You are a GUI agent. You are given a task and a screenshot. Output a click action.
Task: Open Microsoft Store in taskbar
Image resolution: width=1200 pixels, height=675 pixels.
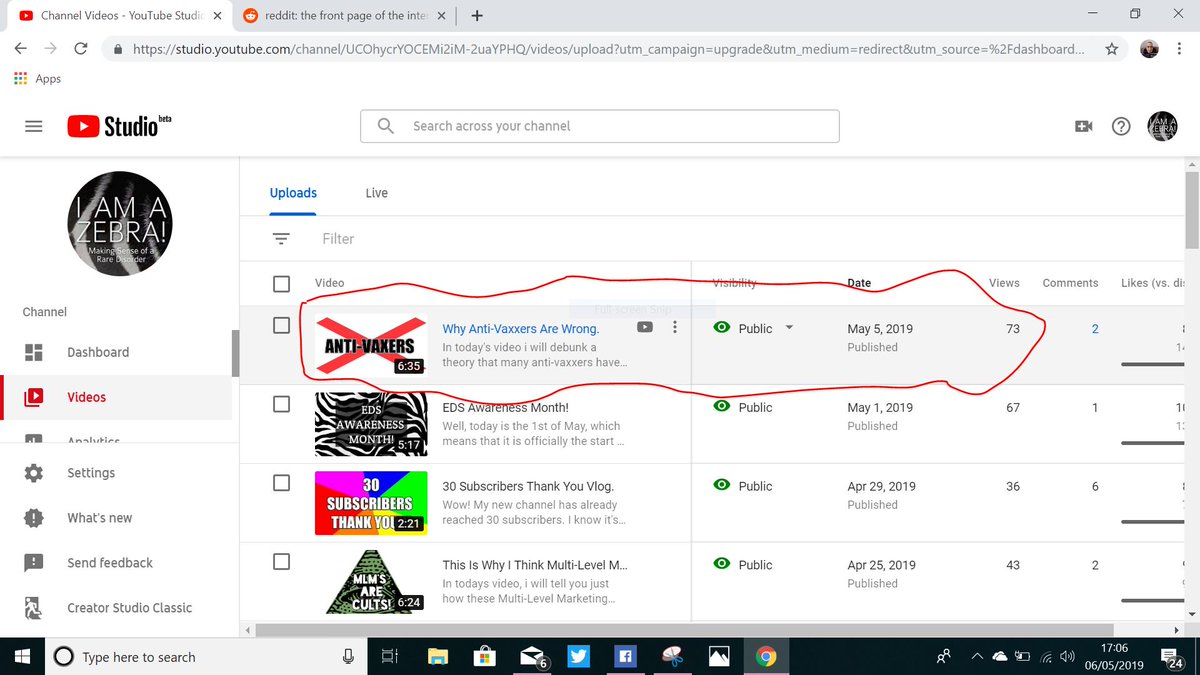[484, 657]
